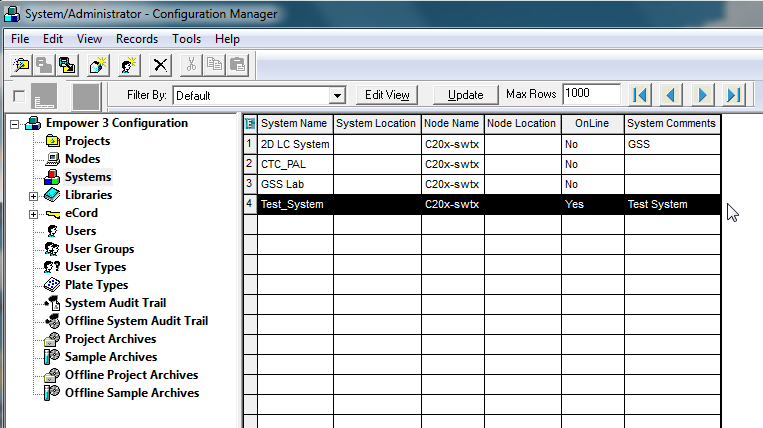Image resolution: width=763 pixels, height=428 pixels.
Task: Open the Tools menu
Action: (186, 39)
